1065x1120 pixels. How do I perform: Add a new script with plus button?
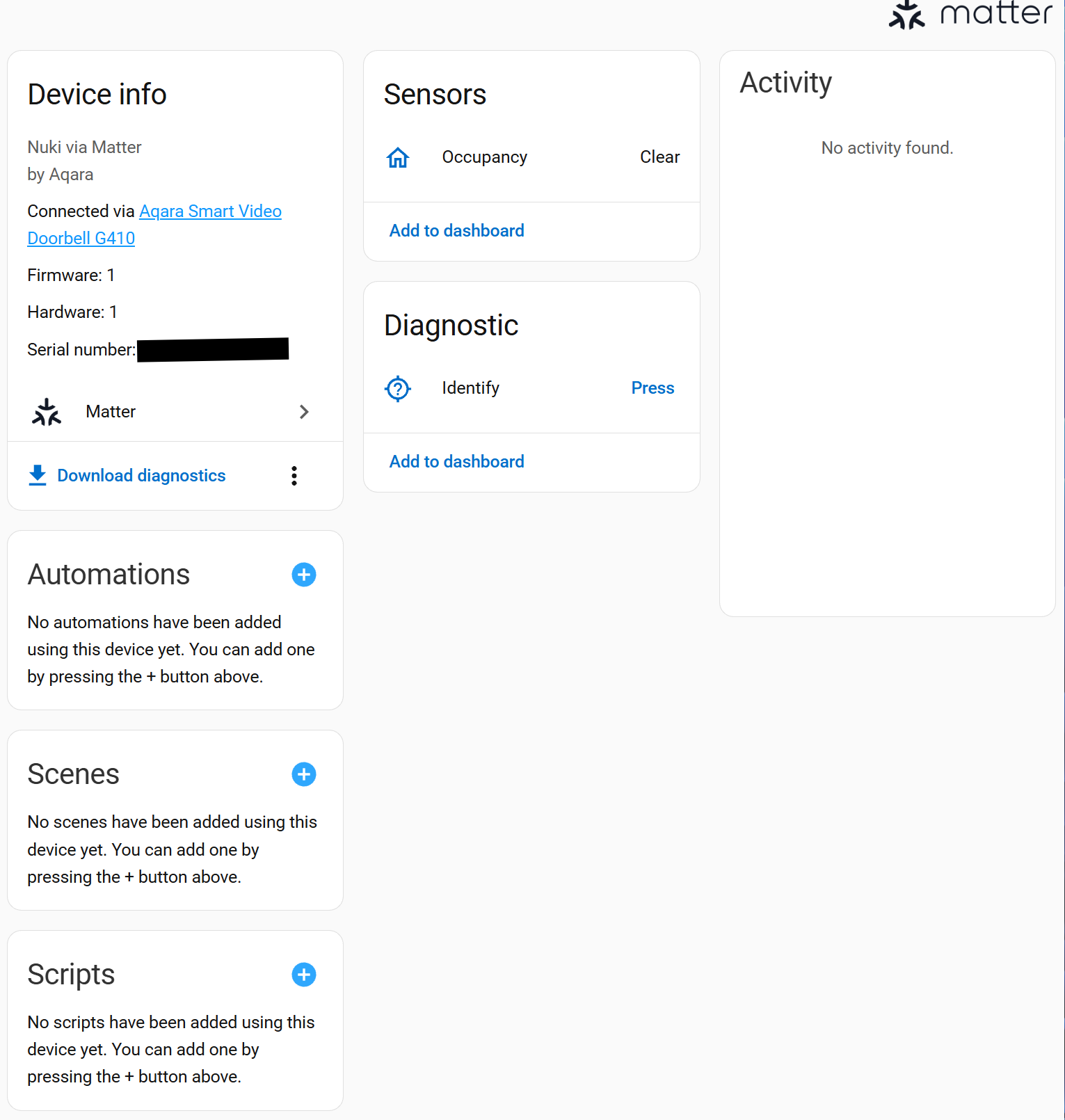pos(304,975)
